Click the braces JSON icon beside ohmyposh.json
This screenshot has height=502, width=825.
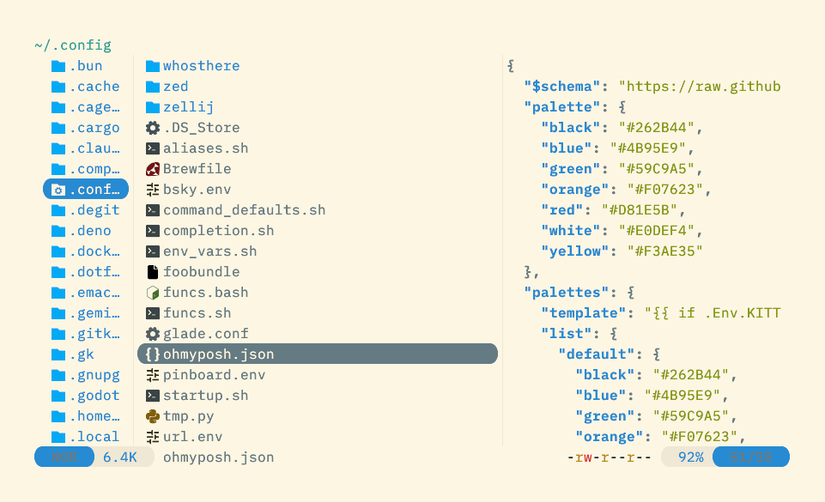point(153,354)
